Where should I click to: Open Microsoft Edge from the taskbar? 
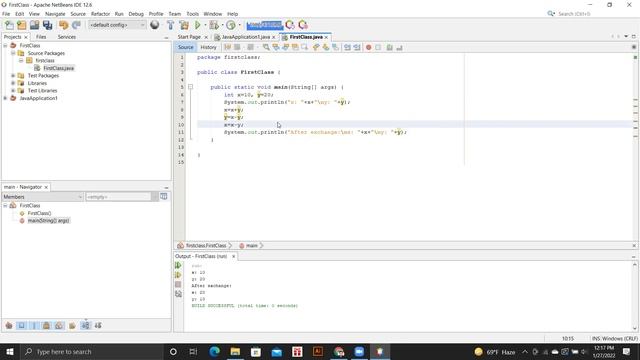(214, 351)
